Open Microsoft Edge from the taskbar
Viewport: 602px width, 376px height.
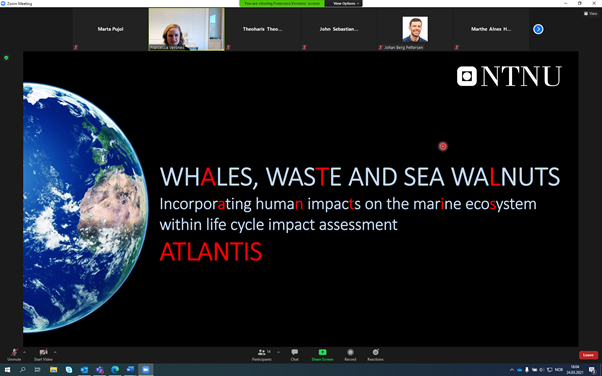tap(115, 370)
